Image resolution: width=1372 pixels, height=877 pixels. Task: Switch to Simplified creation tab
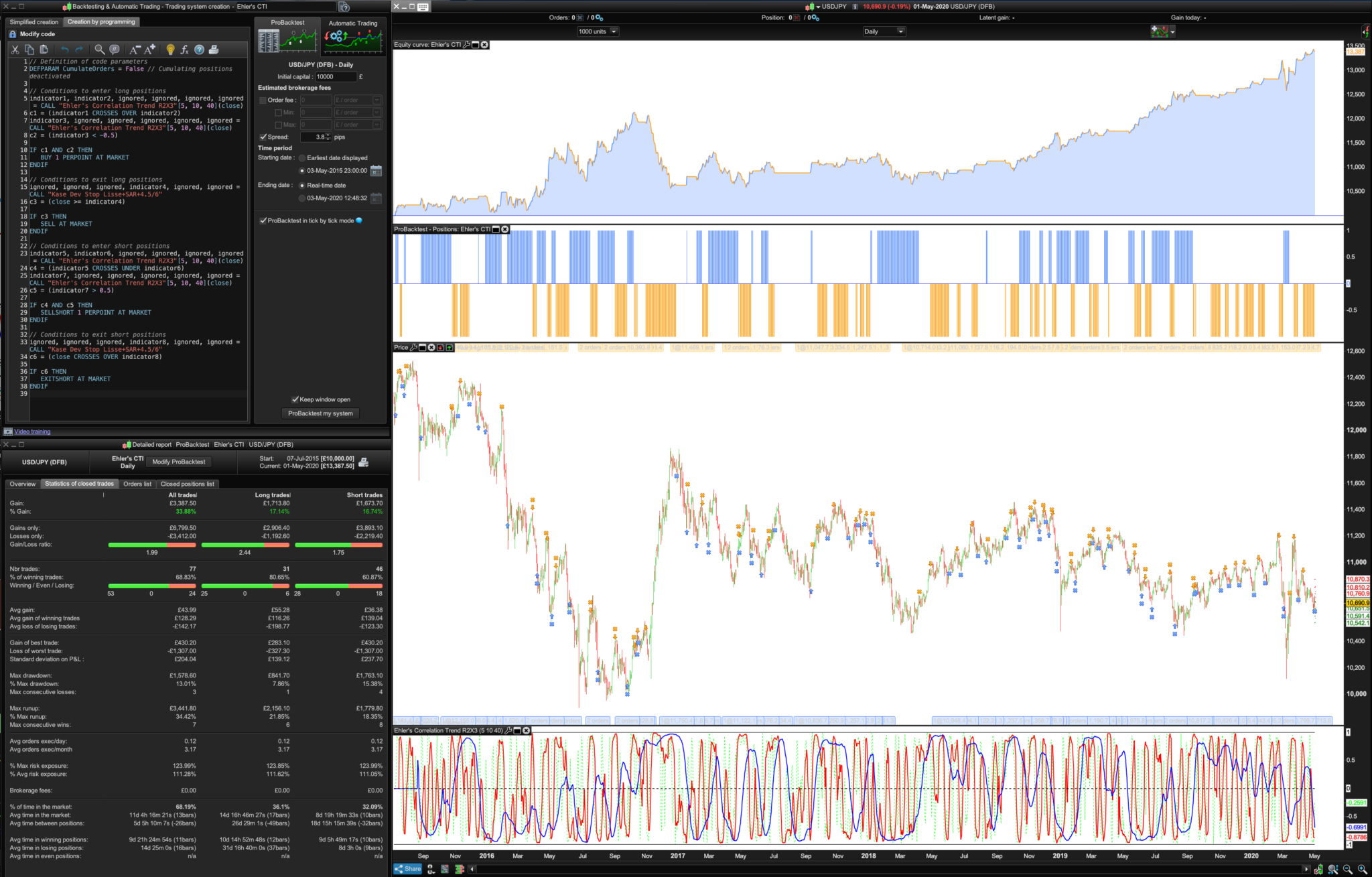point(34,22)
